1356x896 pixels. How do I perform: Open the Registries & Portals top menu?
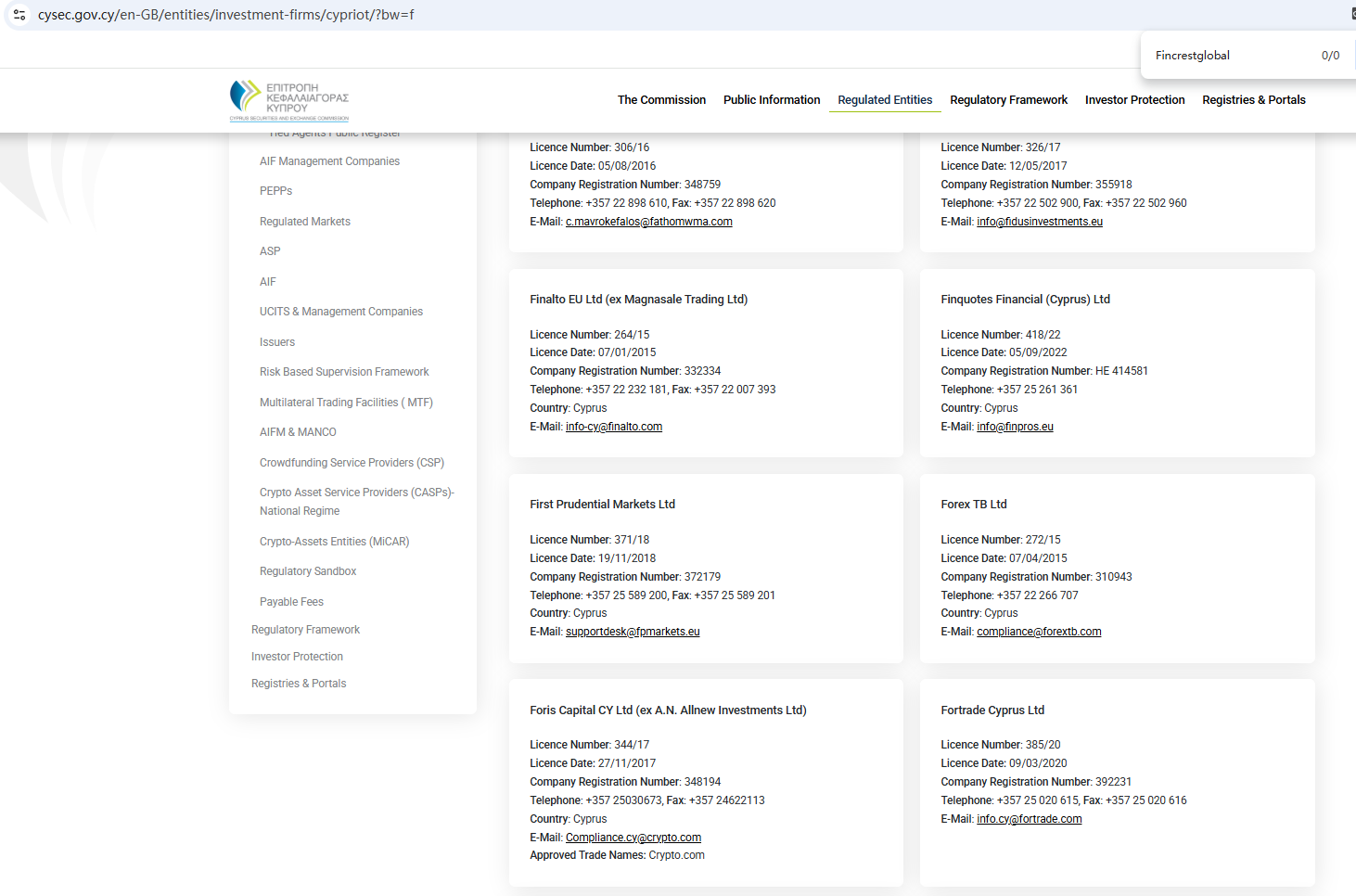1253,100
